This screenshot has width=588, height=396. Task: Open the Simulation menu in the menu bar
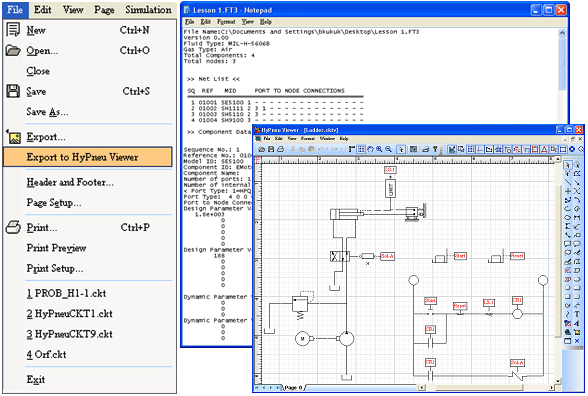tap(148, 10)
